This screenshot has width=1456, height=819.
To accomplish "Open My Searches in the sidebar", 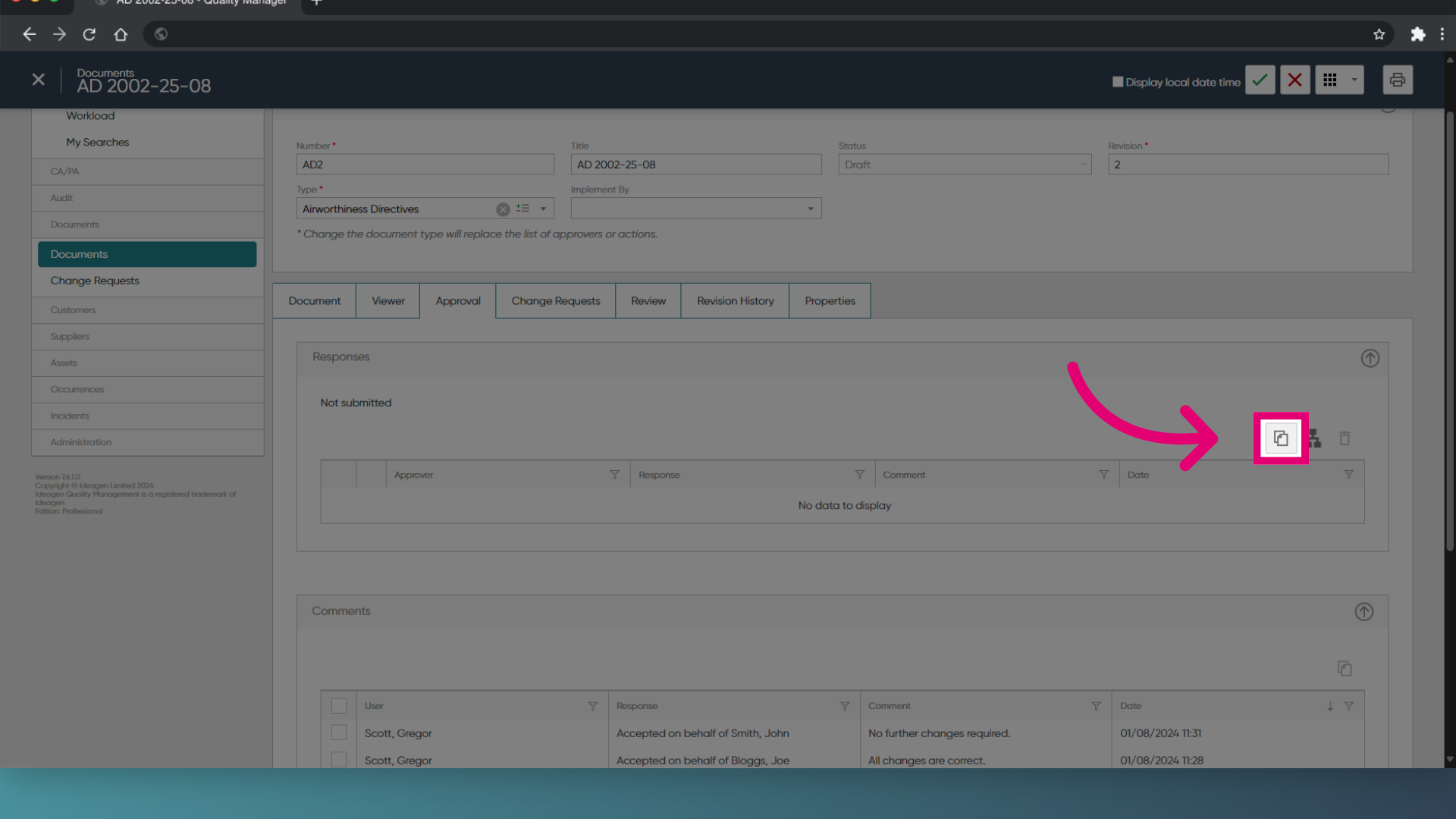I will pos(97,143).
